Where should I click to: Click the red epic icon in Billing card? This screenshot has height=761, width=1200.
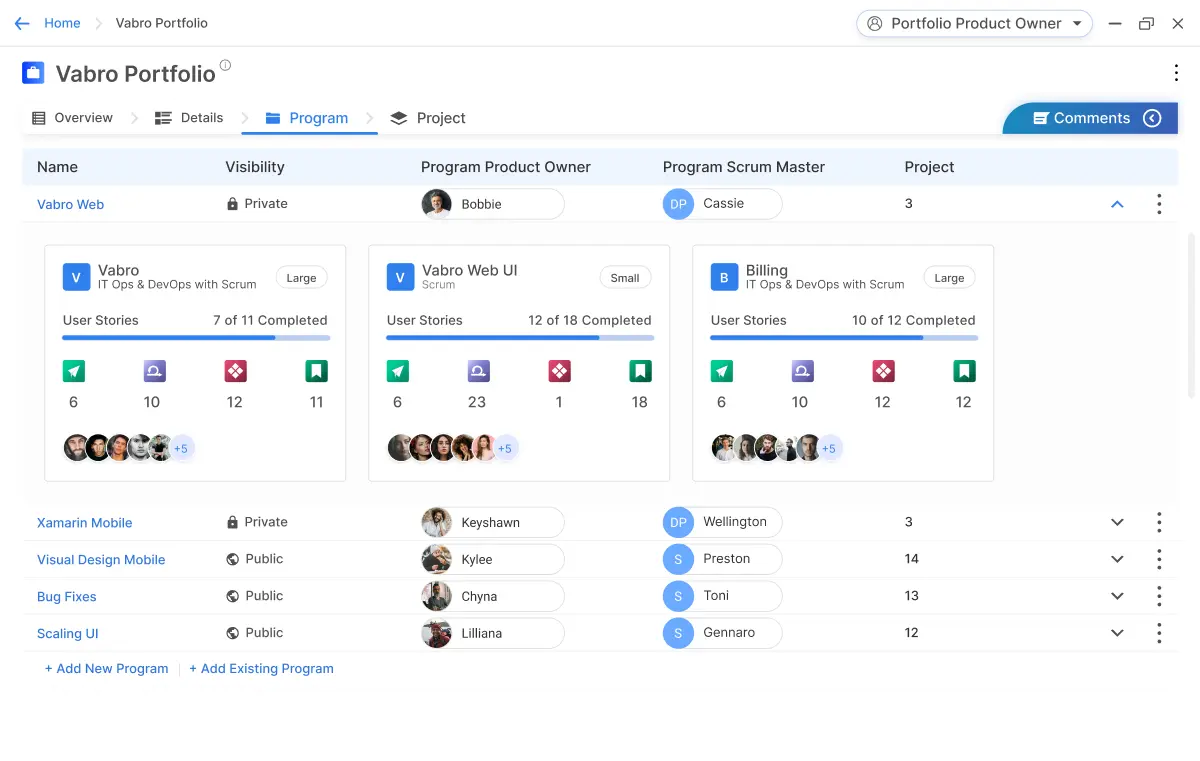click(x=883, y=372)
